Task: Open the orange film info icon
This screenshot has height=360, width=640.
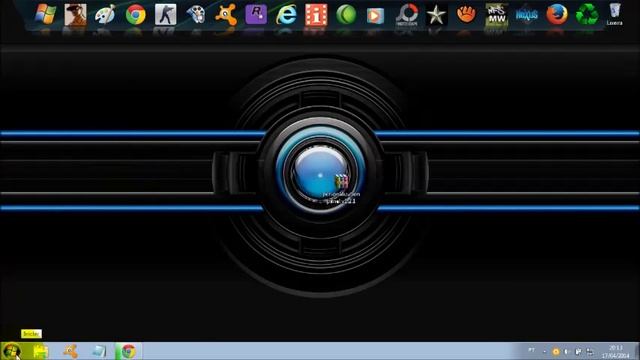Action: [x=316, y=15]
